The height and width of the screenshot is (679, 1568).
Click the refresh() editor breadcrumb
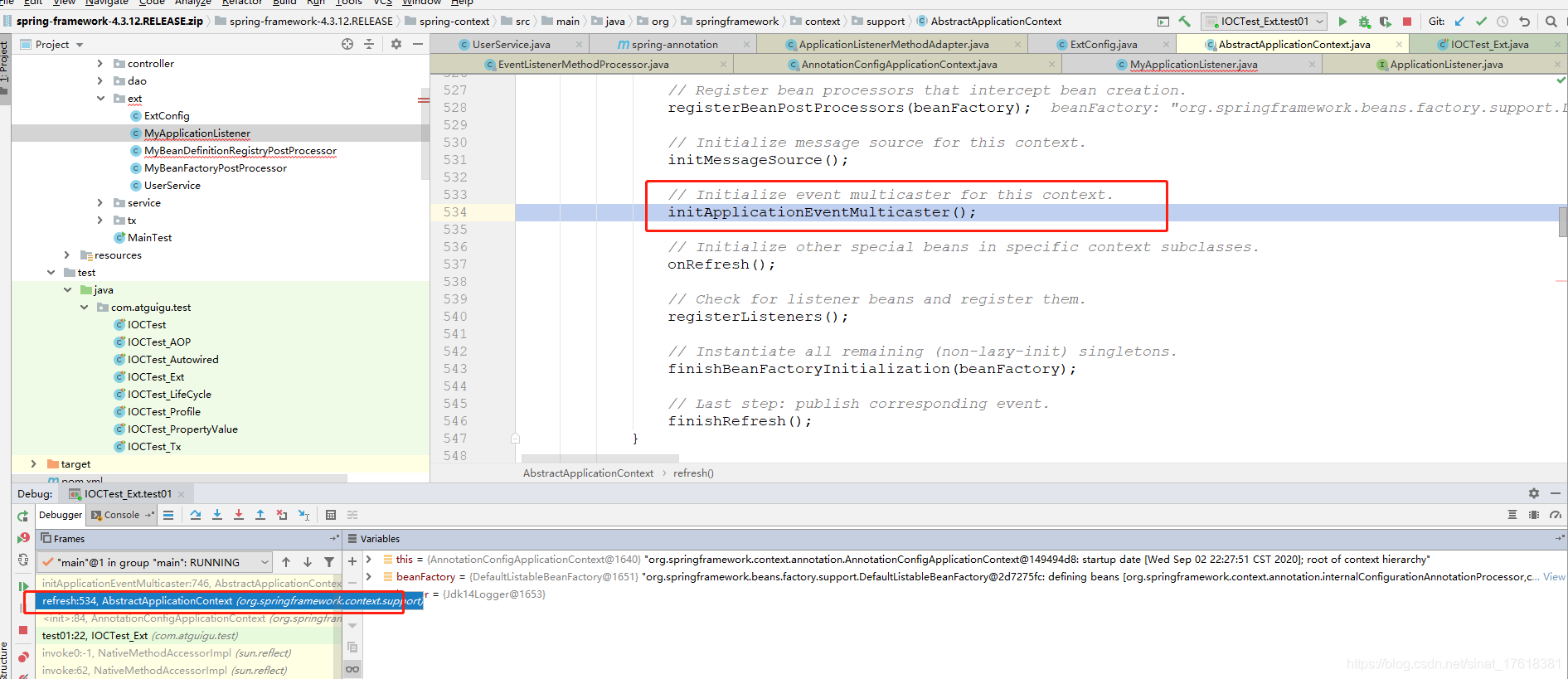(693, 473)
